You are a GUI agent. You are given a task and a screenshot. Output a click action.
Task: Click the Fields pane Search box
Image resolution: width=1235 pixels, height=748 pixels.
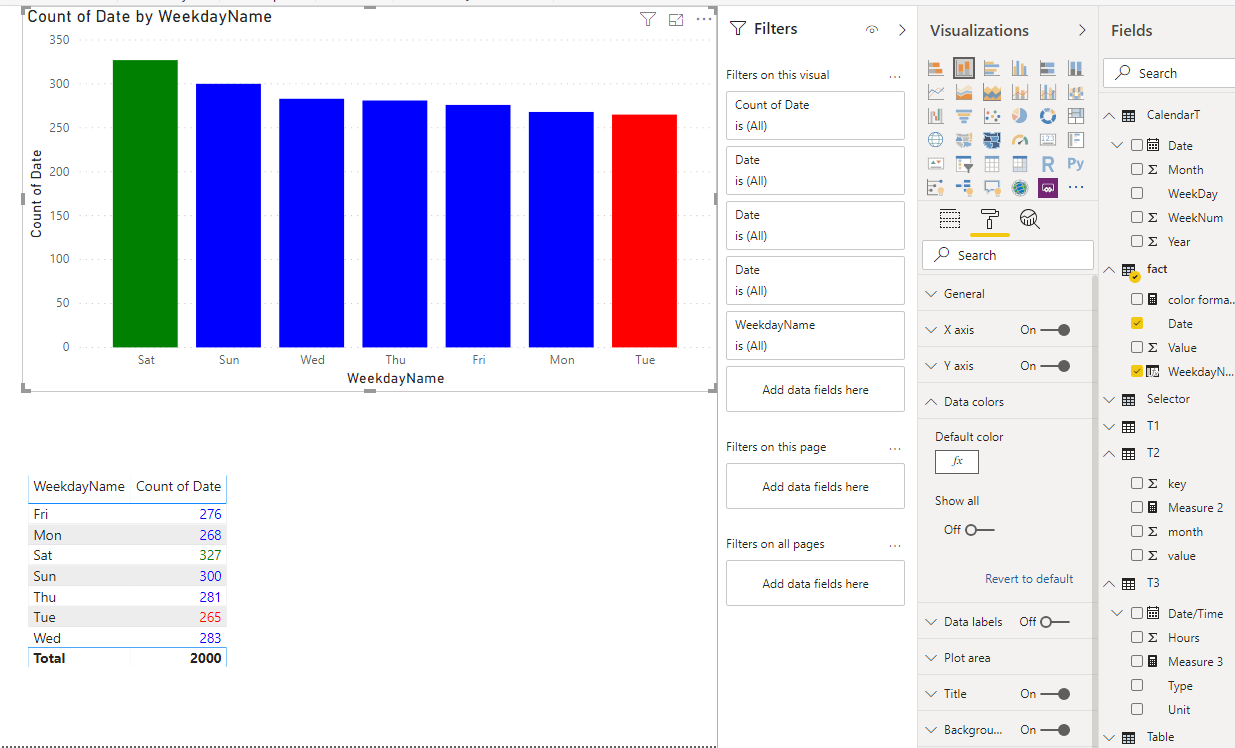click(1167, 72)
